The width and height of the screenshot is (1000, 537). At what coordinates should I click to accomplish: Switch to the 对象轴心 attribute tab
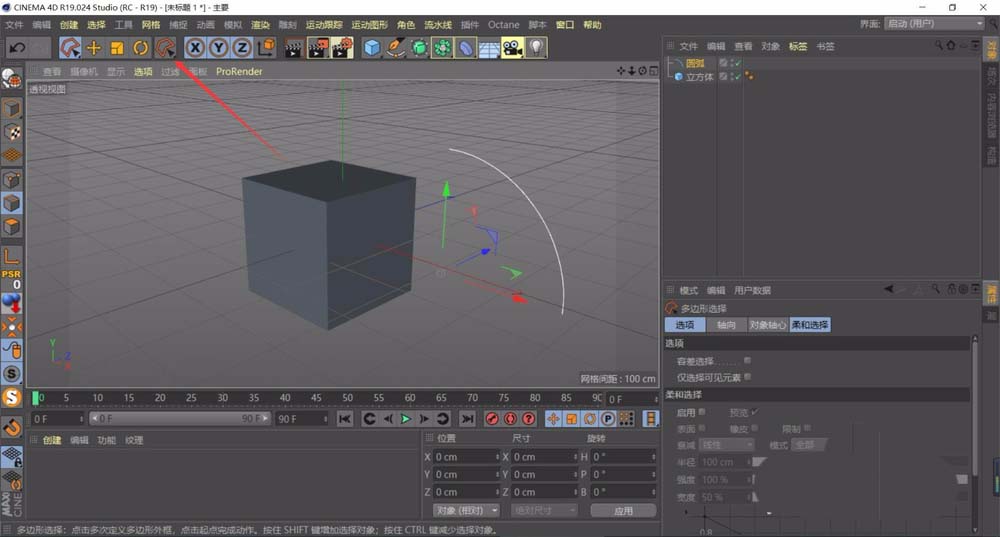coord(768,325)
